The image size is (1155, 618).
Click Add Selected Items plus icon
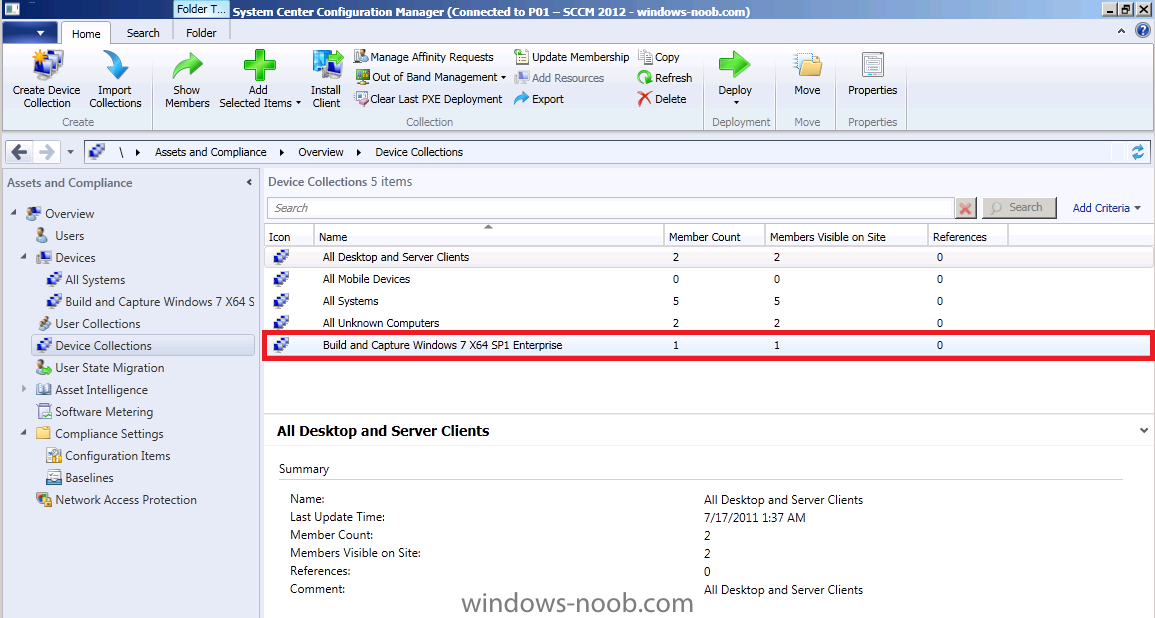coord(259,66)
